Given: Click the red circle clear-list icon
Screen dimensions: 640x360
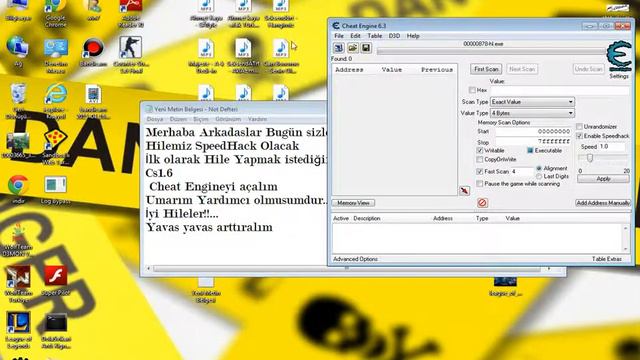Looking at the screenshot, I should (x=482, y=202).
